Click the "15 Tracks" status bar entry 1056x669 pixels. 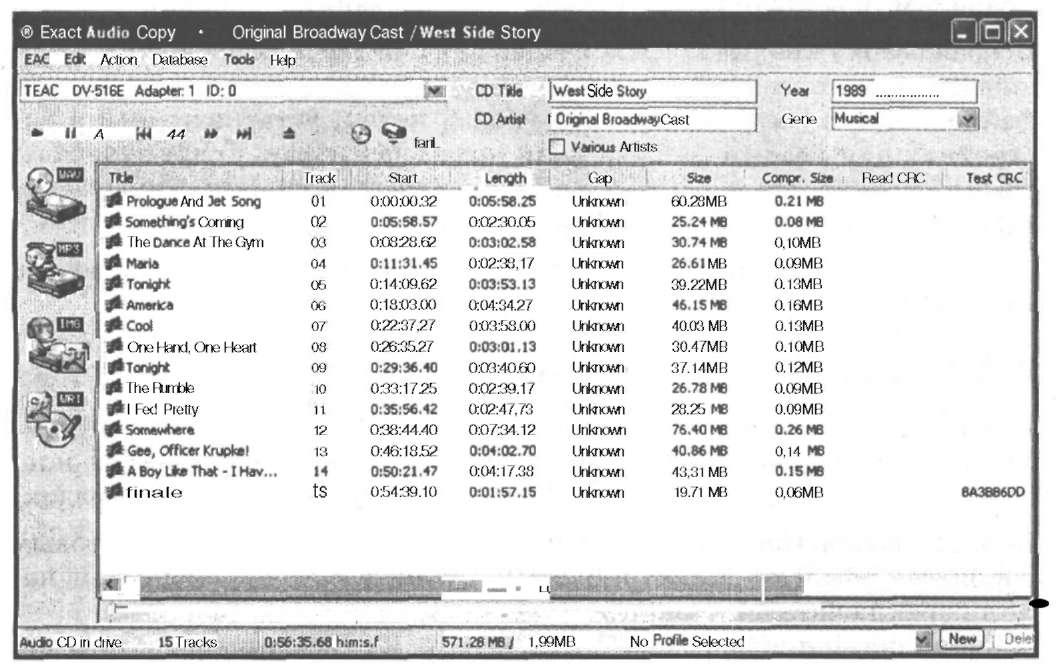pyautogui.click(x=187, y=642)
